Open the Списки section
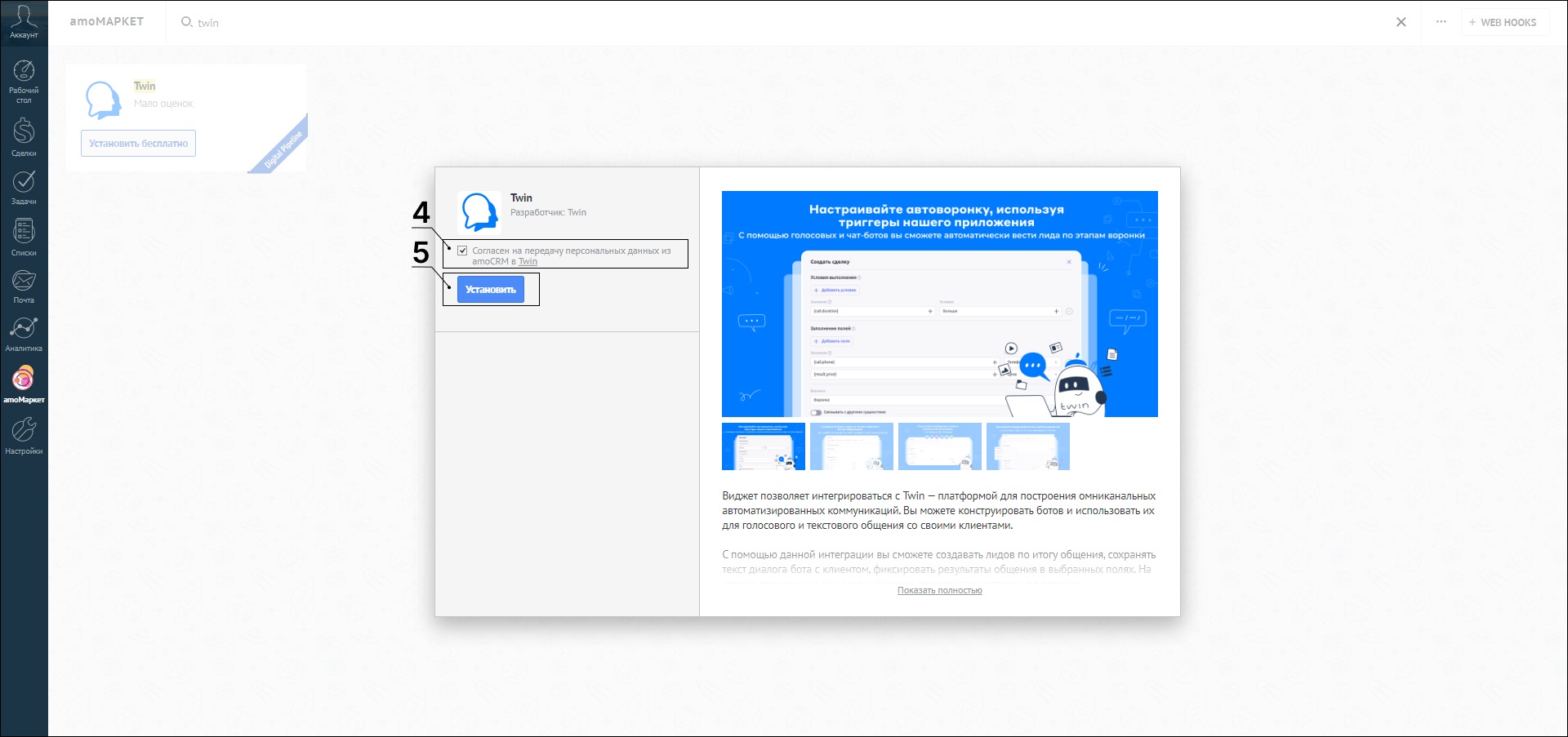This screenshot has height=737, width=1568. tap(24, 238)
